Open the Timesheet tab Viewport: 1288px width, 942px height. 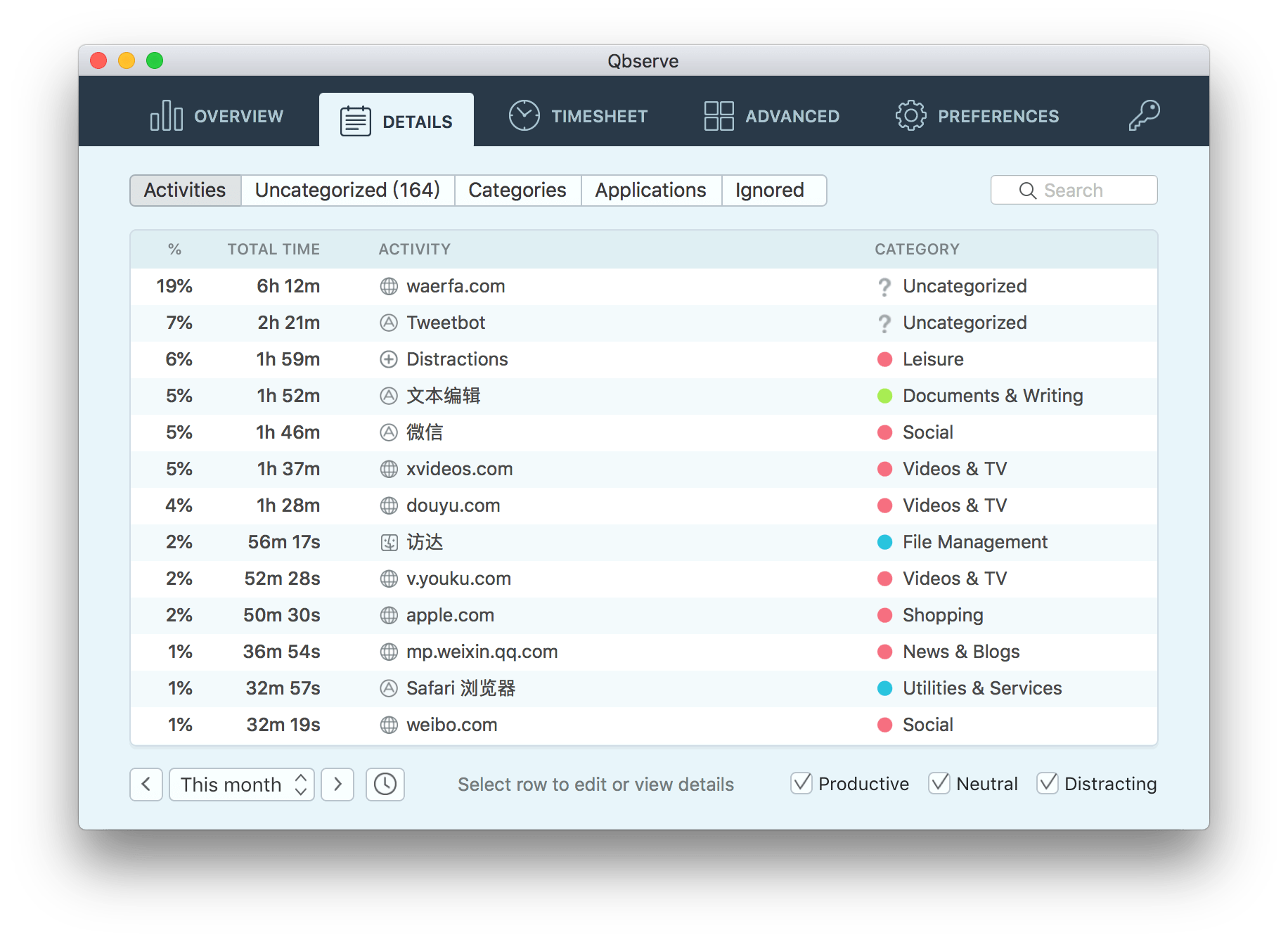click(578, 116)
